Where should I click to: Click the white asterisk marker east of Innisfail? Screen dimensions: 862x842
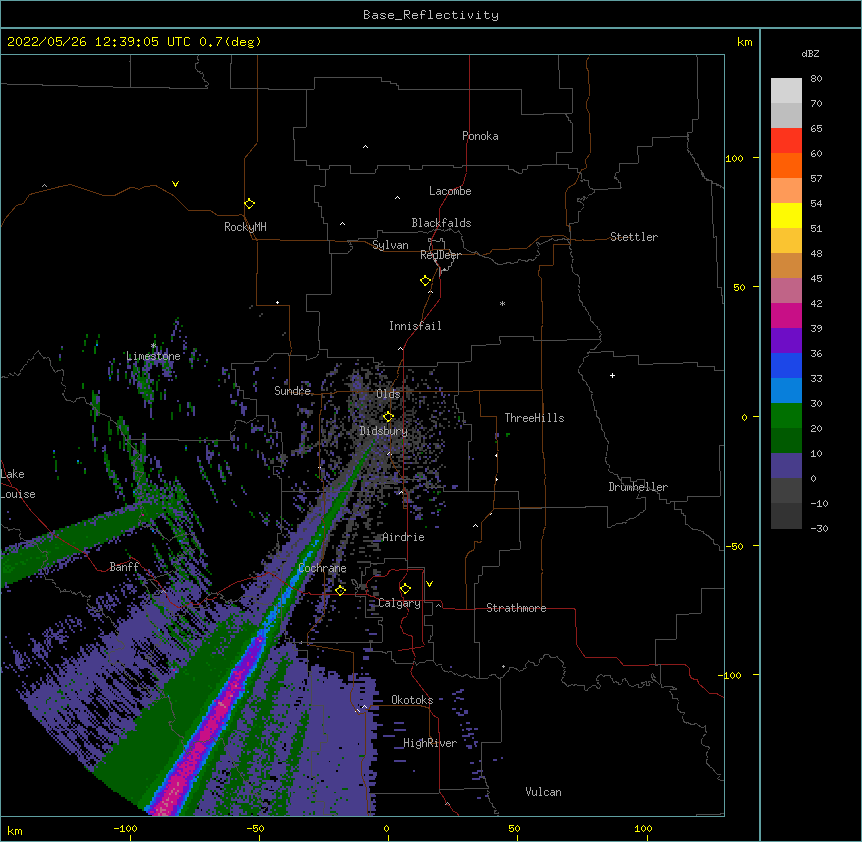(x=502, y=303)
